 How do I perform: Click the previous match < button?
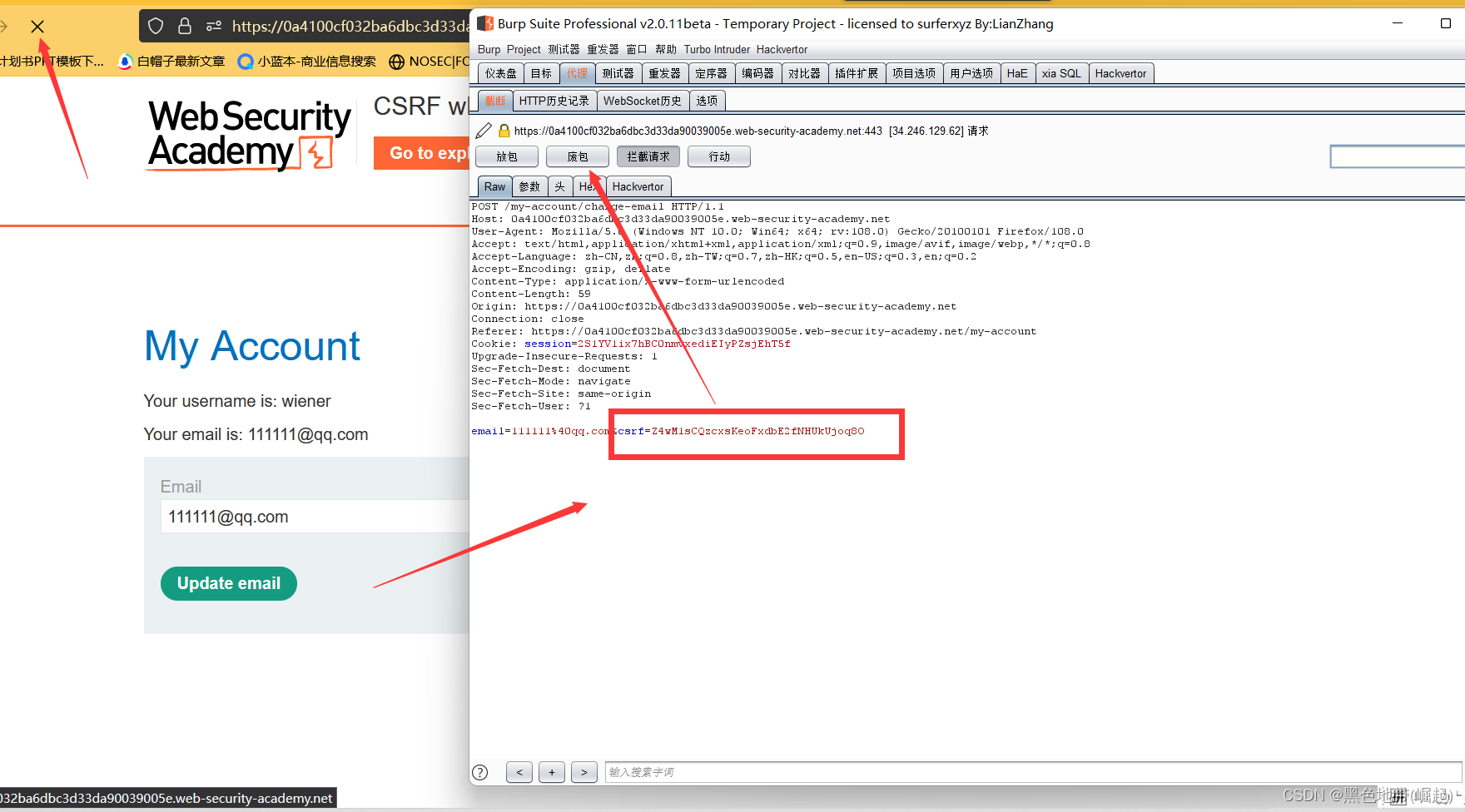(x=519, y=772)
